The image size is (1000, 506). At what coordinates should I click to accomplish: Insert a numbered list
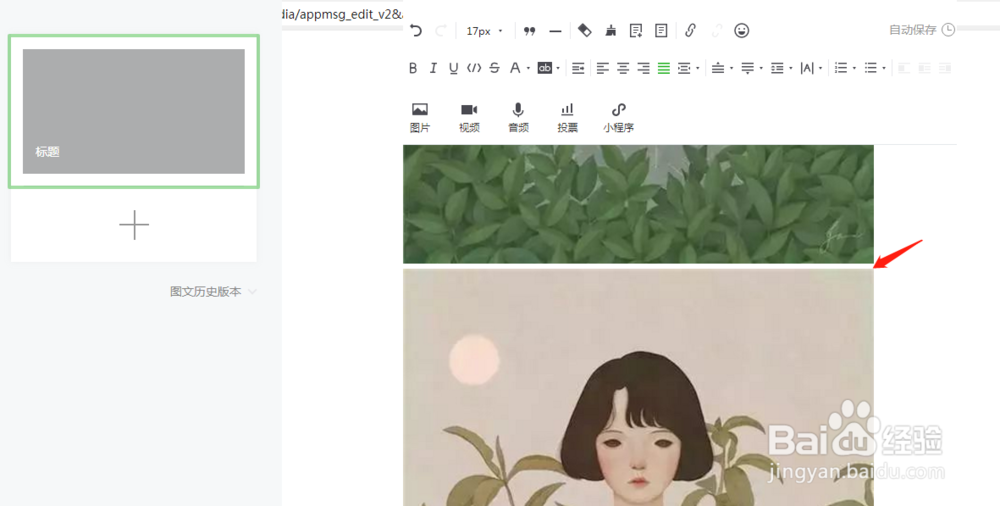coord(841,68)
